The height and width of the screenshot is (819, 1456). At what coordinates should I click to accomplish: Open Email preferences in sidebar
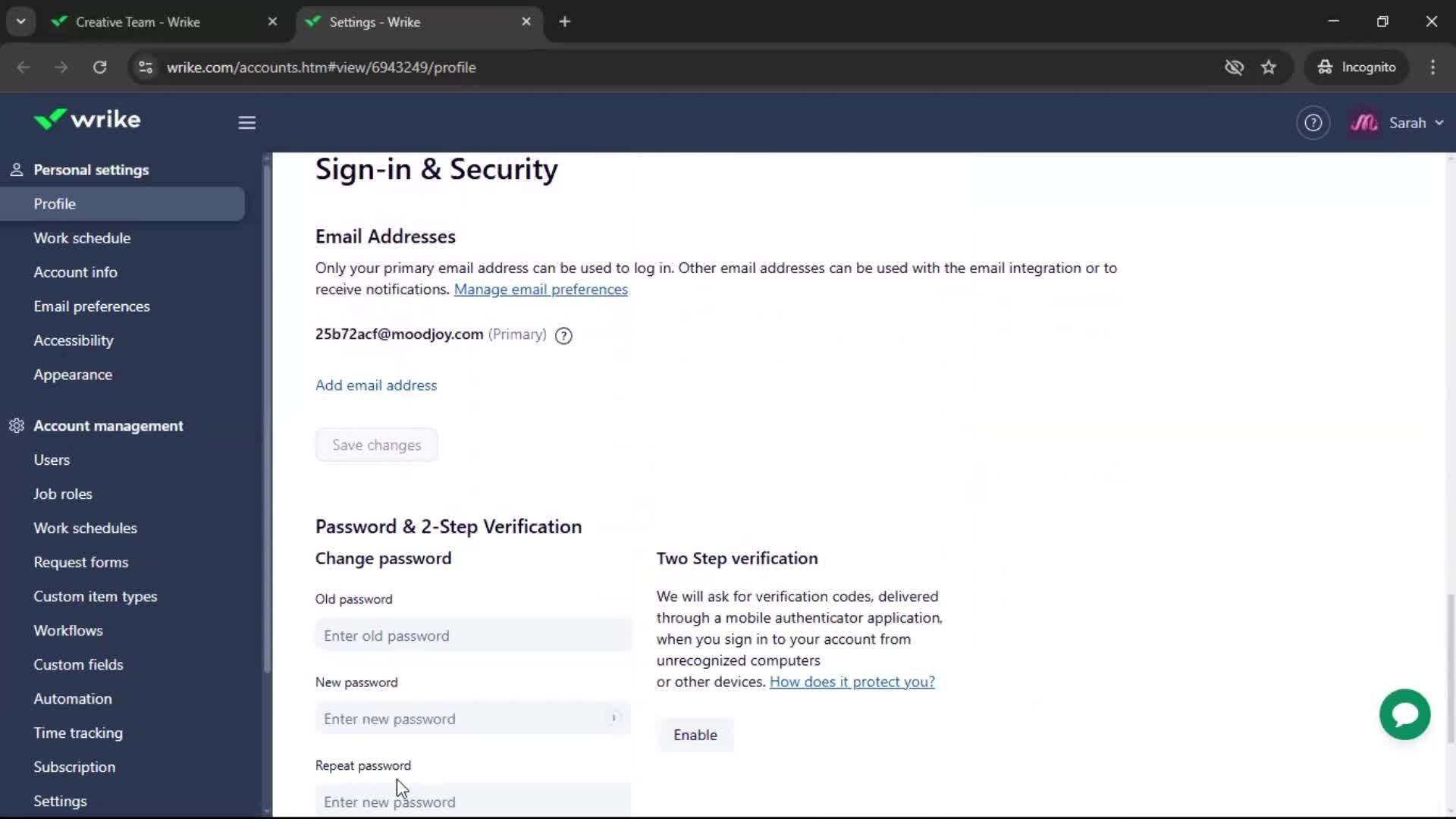coord(92,306)
